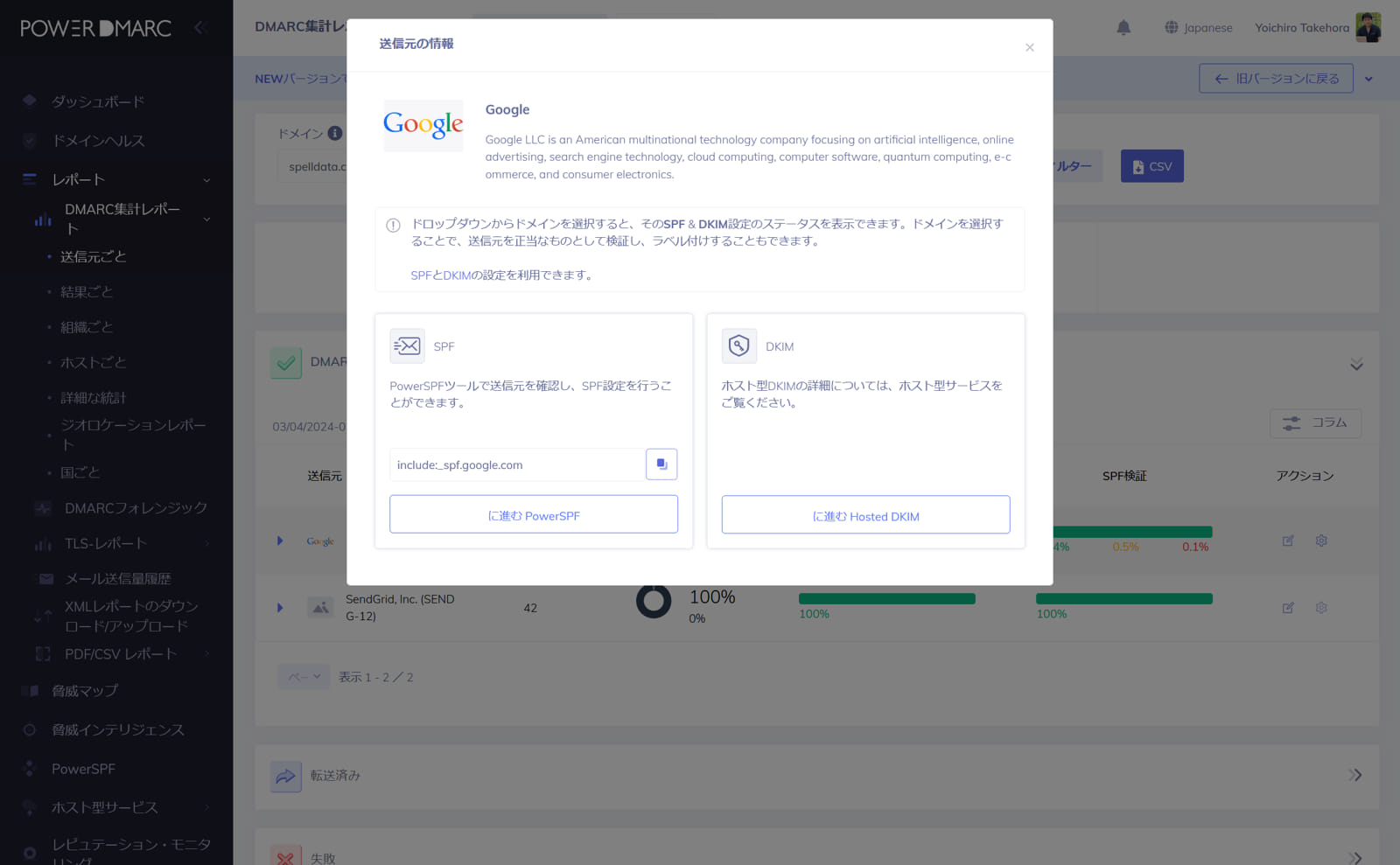
Task: Click the 旧バージョンに戻る button
Action: [x=1276, y=79]
